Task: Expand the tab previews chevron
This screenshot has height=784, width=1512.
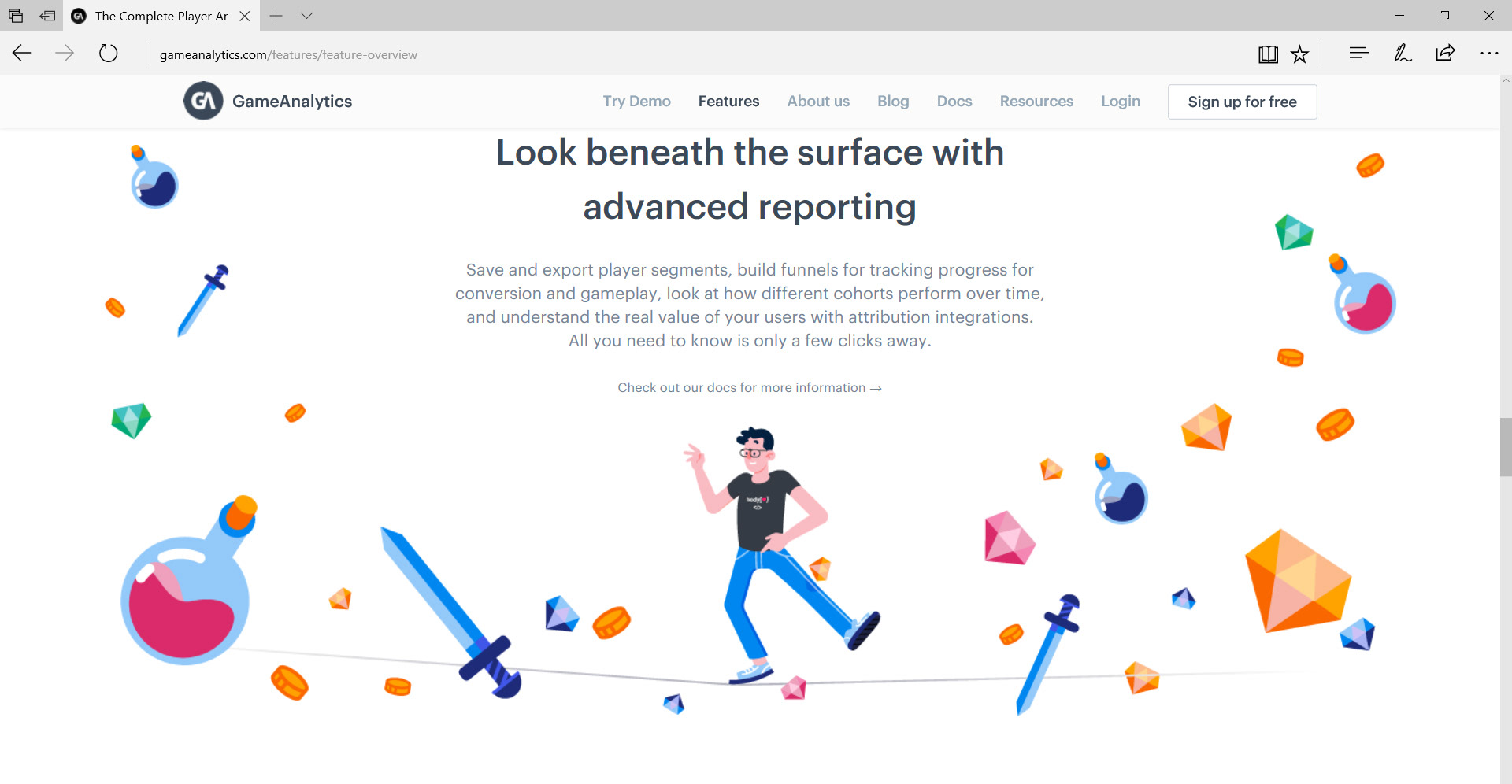Action: click(307, 16)
